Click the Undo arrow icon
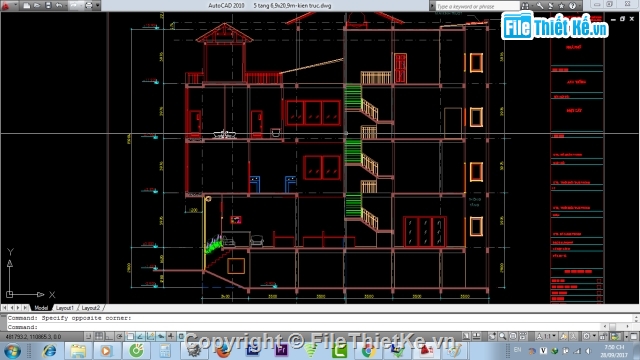Image resolution: width=640 pixels, height=360 pixels. [59, 6]
